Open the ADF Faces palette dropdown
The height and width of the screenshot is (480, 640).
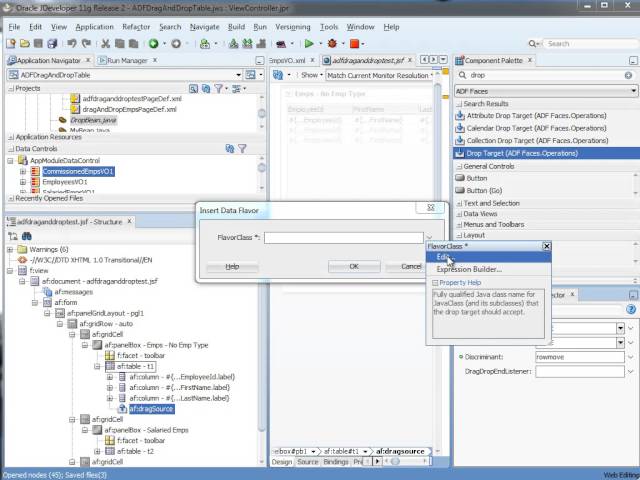pyautogui.click(x=633, y=91)
